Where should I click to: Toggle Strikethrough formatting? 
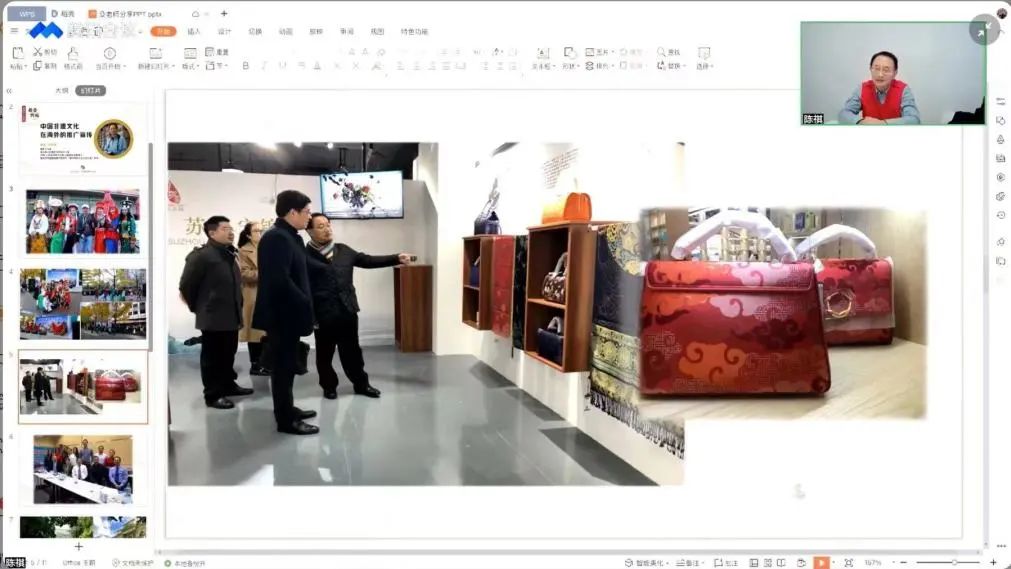[x=300, y=66]
